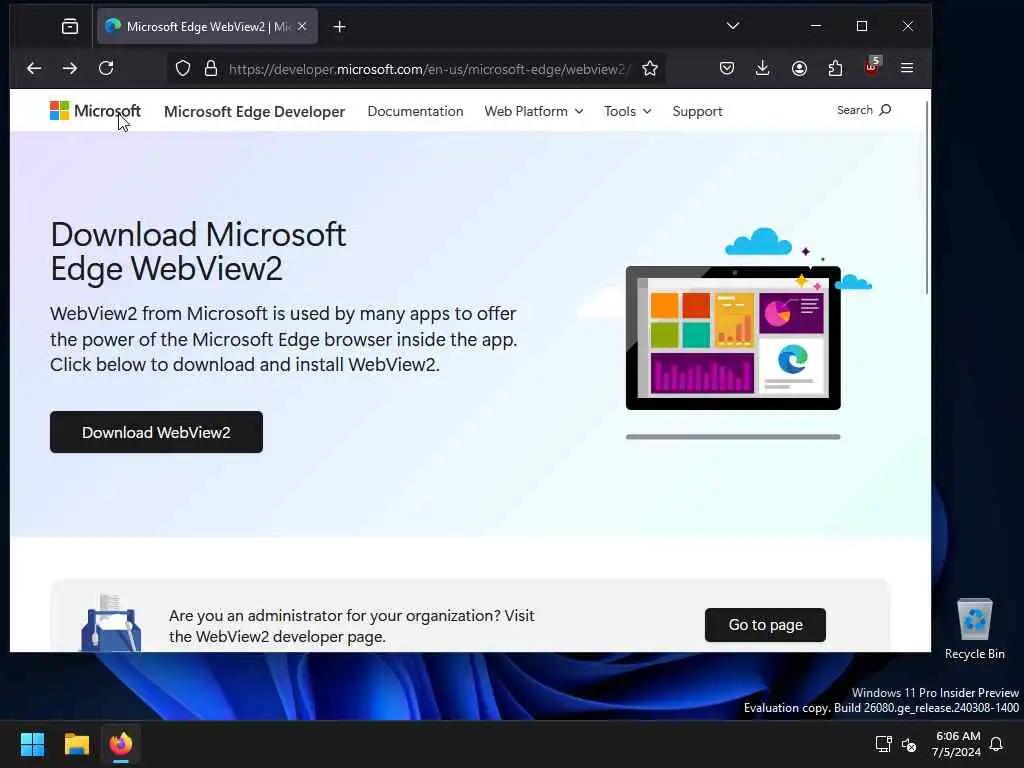Open File Explorer from taskbar

coord(76,744)
